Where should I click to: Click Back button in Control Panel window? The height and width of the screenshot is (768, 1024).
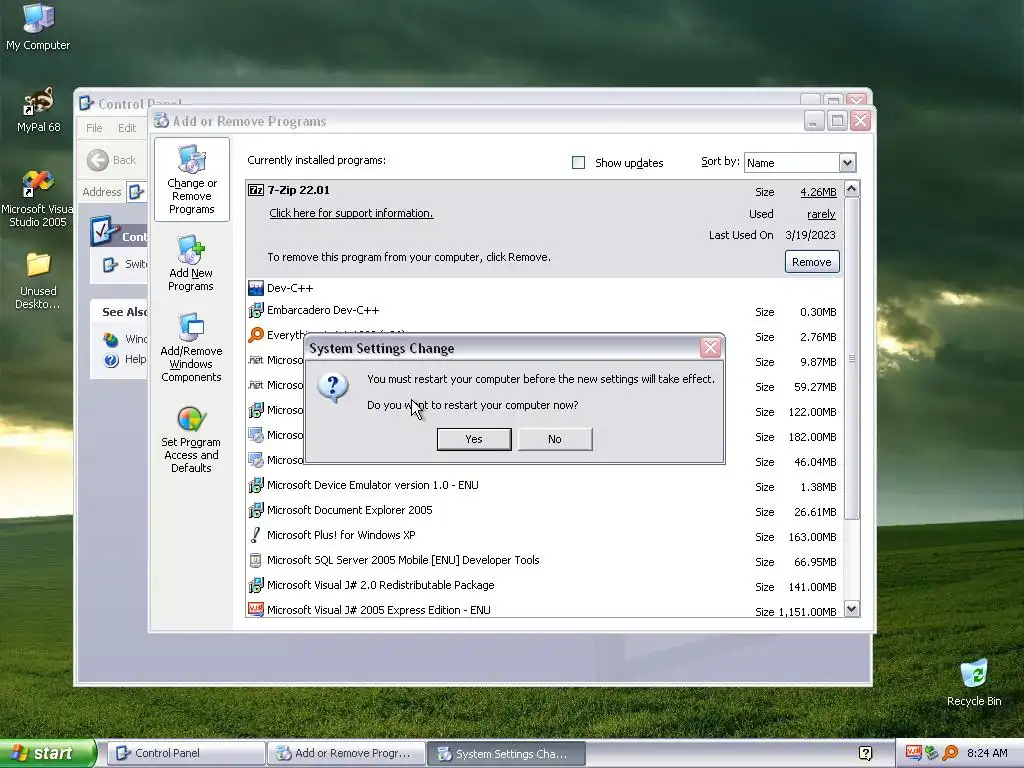(112, 160)
